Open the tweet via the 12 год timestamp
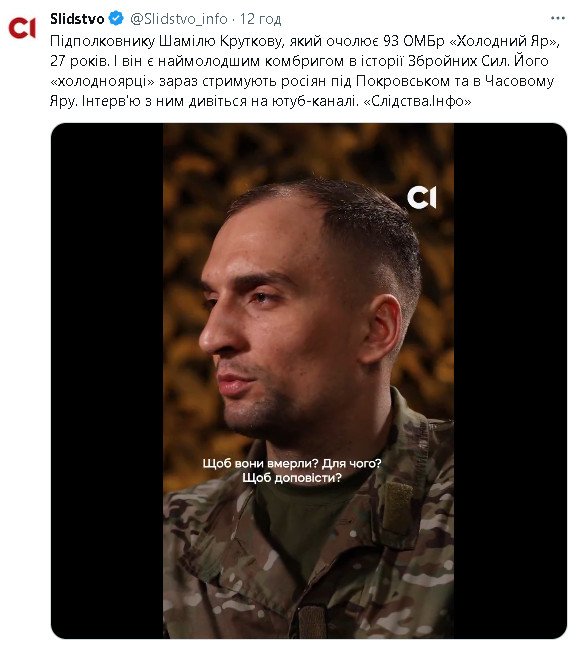 point(261,19)
